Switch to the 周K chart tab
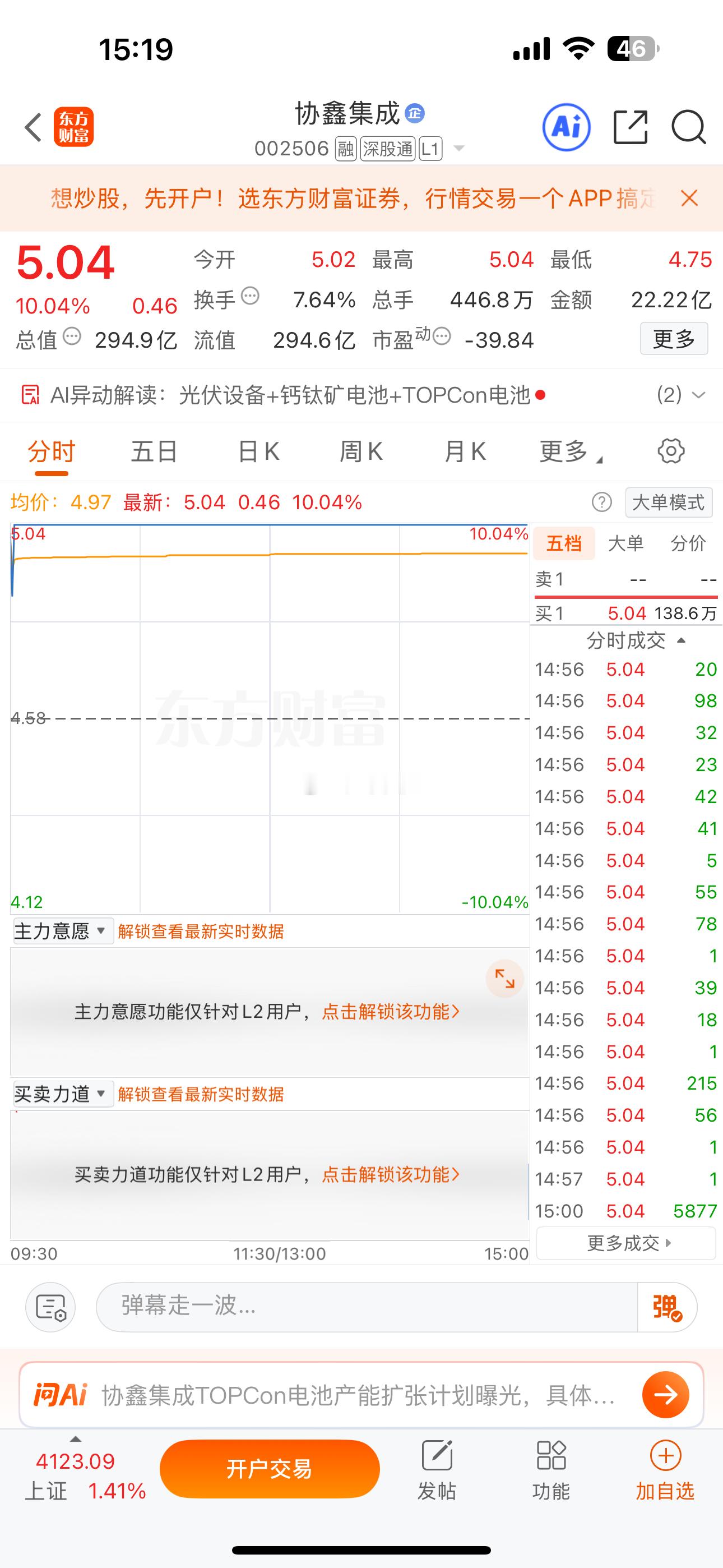 click(361, 451)
